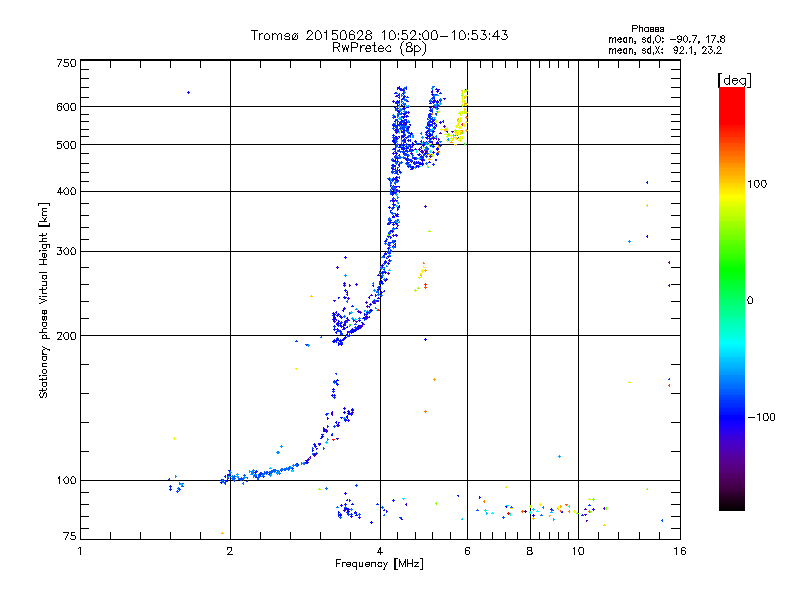800x600 pixels.
Task: Click the x-axis tick label '8'
Action: point(530,551)
